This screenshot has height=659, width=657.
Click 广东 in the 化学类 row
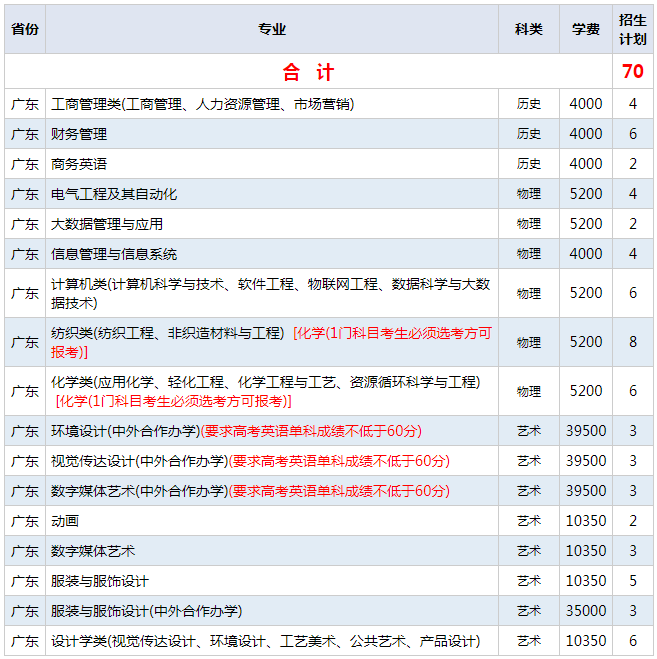(x=25, y=391)
